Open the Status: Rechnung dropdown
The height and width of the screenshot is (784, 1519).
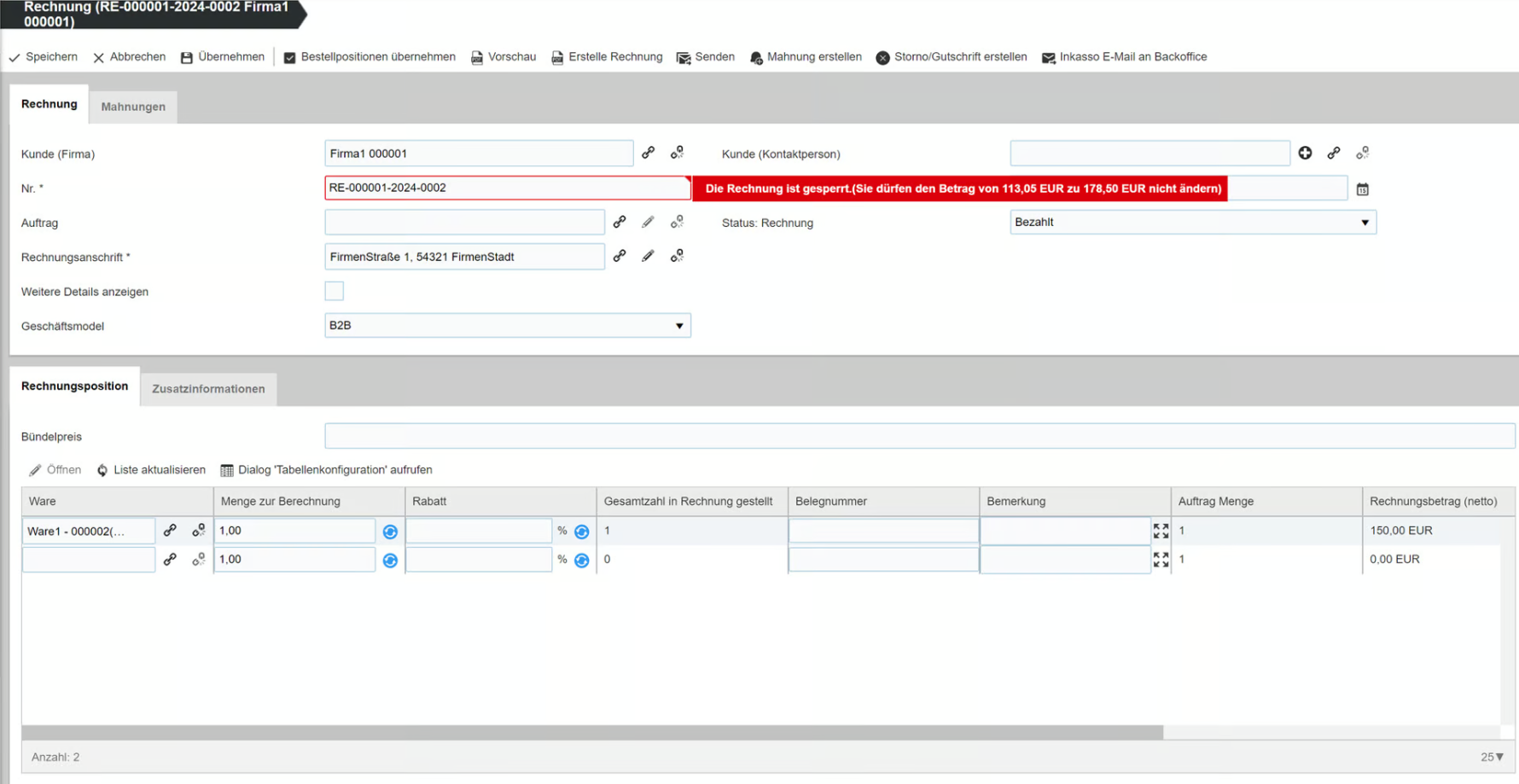(x=1192, y=222)
